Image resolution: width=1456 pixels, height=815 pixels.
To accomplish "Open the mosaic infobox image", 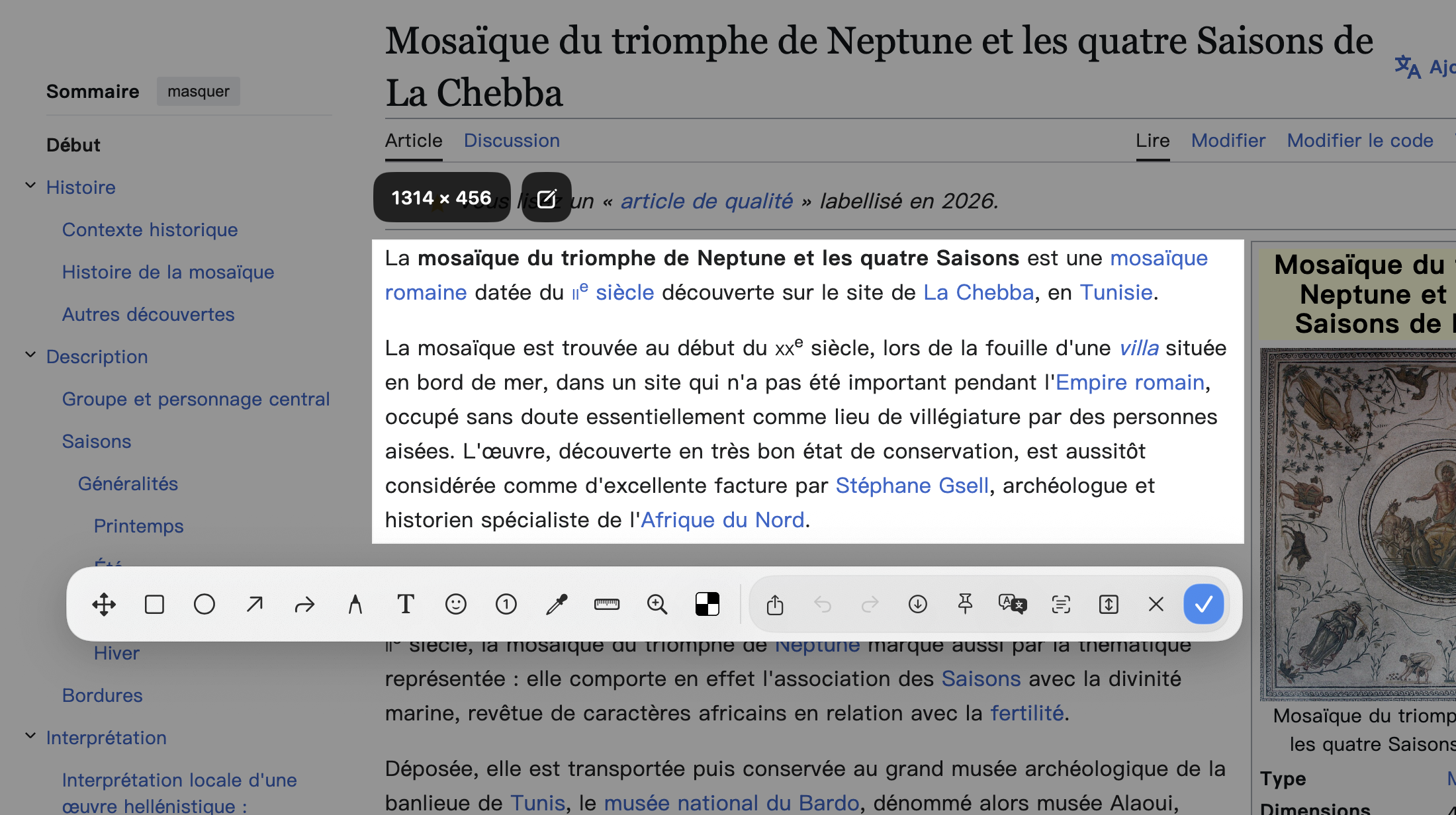I will tap(1358, 524).
